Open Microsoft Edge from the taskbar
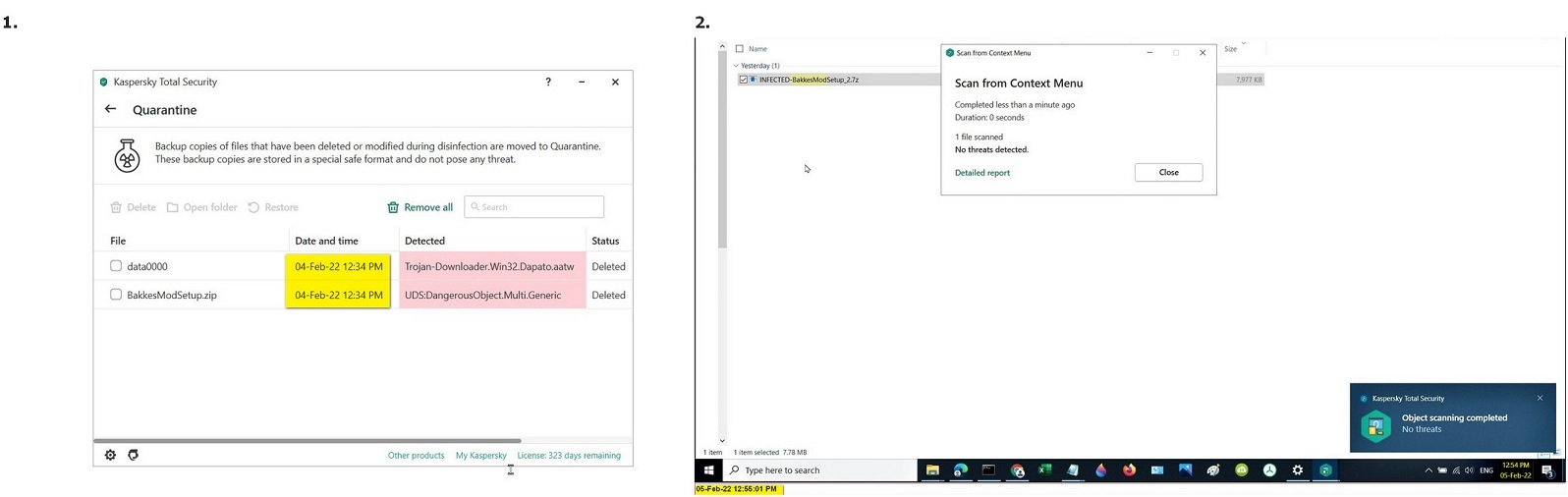 961,470
